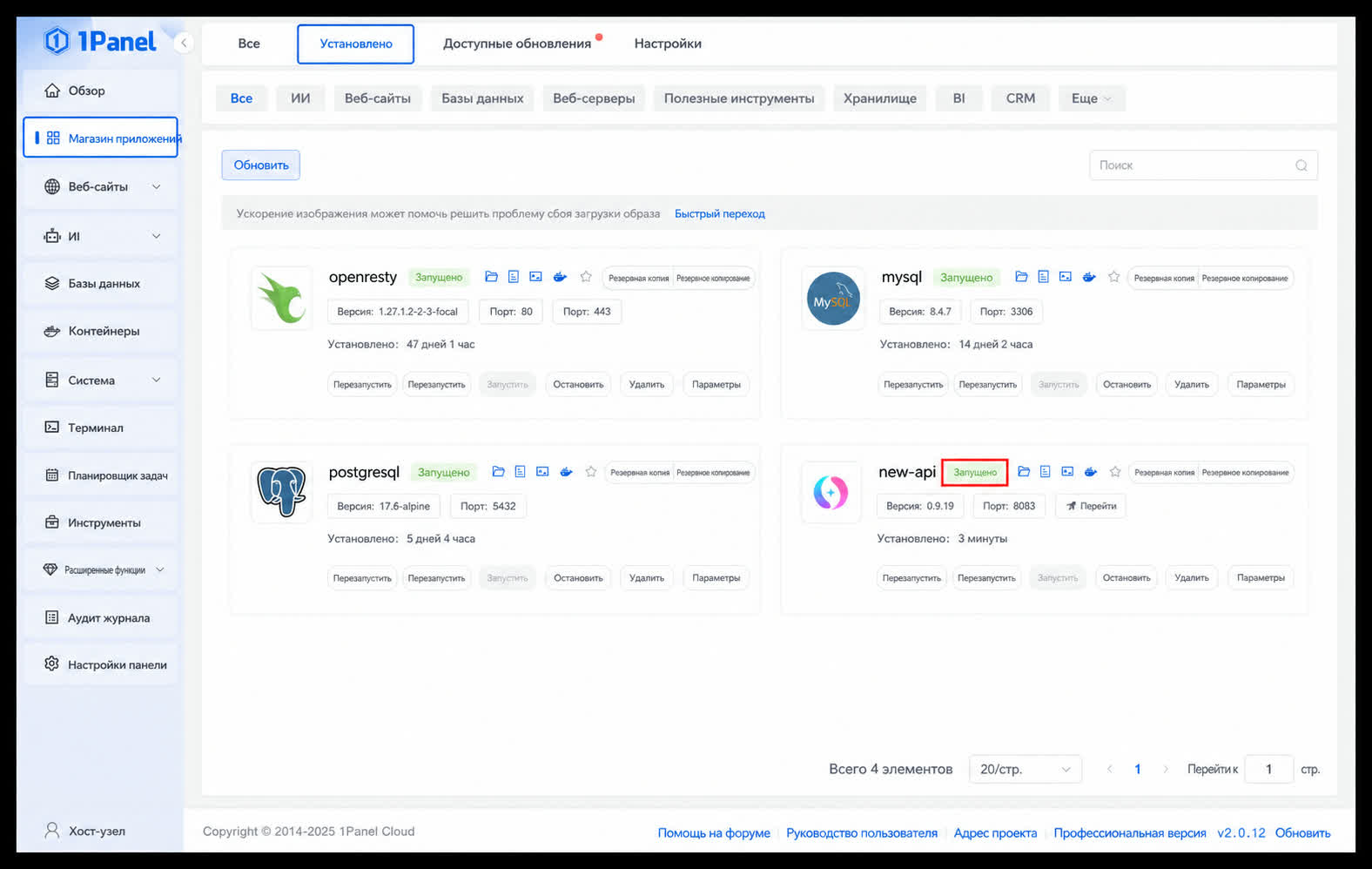Viewport: 1372px width, 869px height.
Task: Click the openresty app logo
Action: click(281, 298)
